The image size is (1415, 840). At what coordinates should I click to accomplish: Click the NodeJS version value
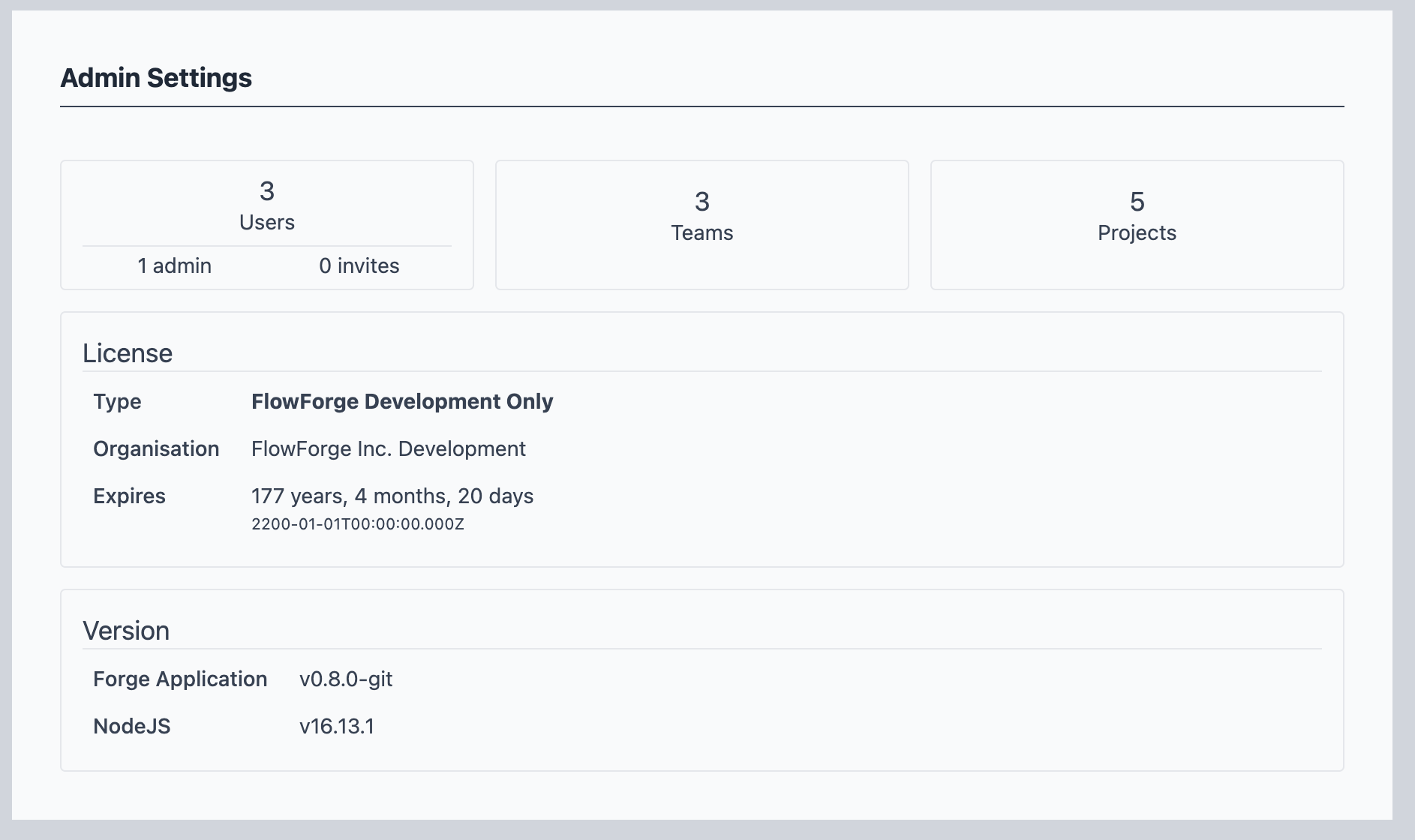[x=337, y=726]
